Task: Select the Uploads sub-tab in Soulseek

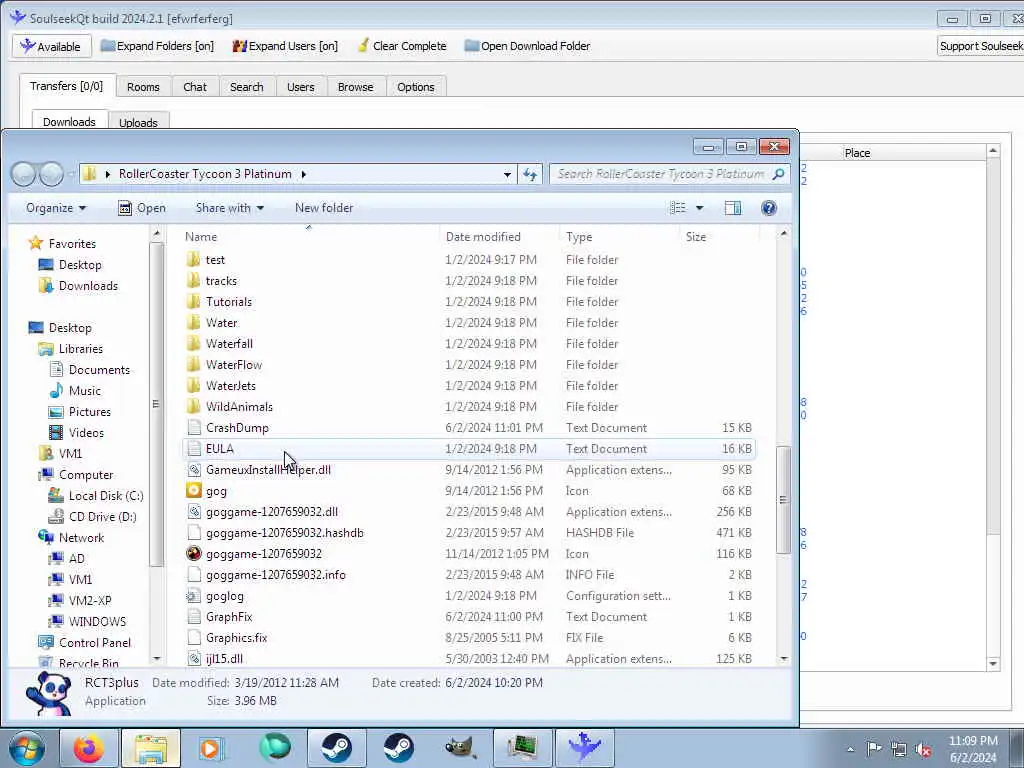Action: [x=138, y=122]
